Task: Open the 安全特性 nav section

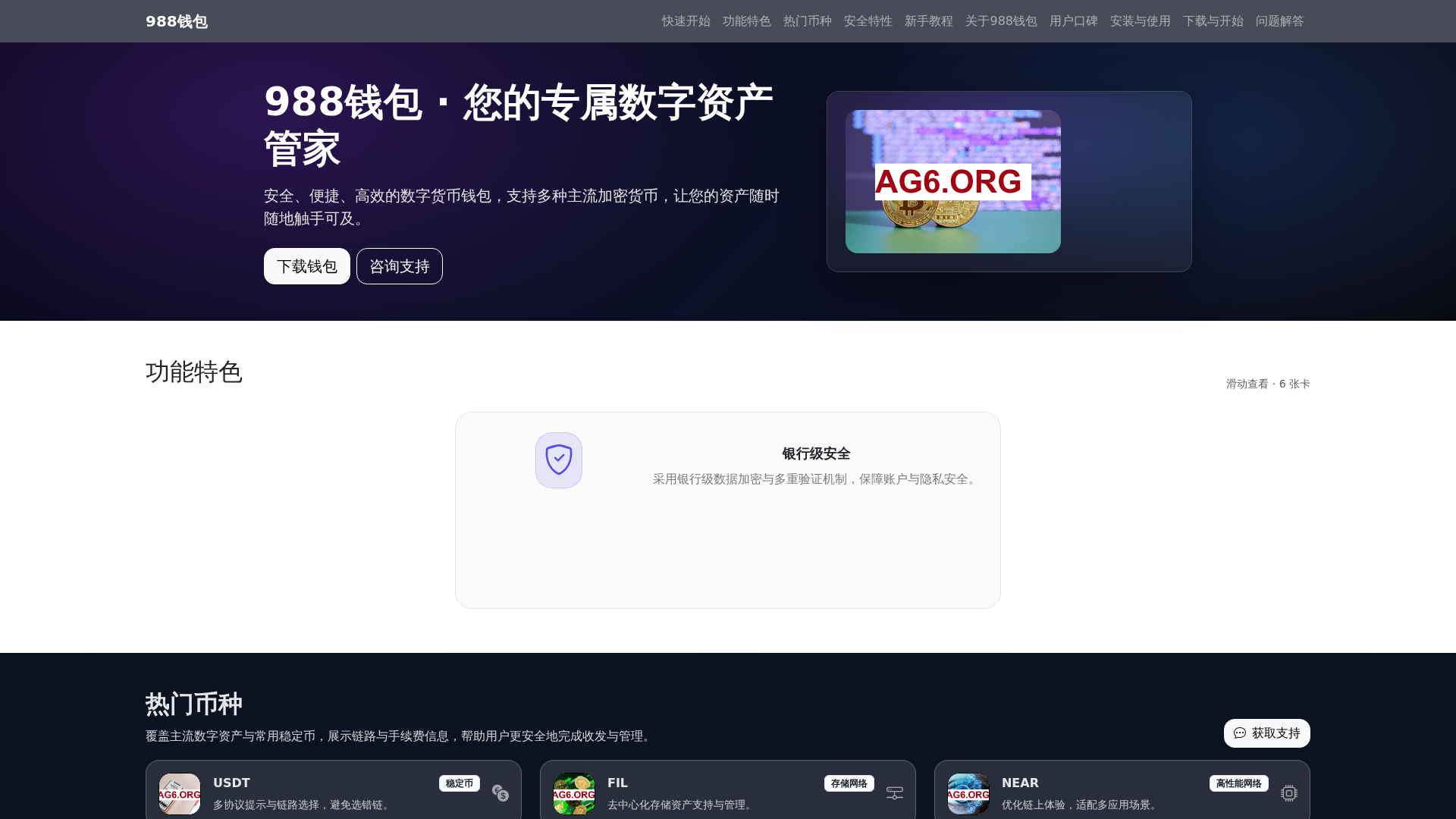Action: 868,21
